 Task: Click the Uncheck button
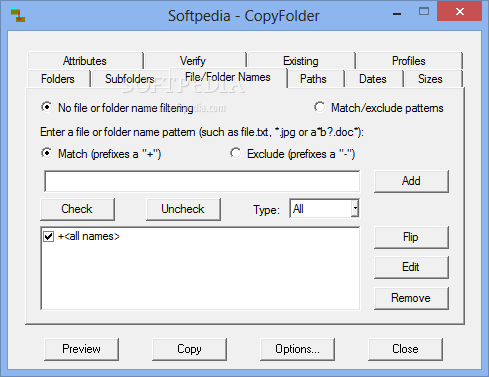tap(183, 209)
